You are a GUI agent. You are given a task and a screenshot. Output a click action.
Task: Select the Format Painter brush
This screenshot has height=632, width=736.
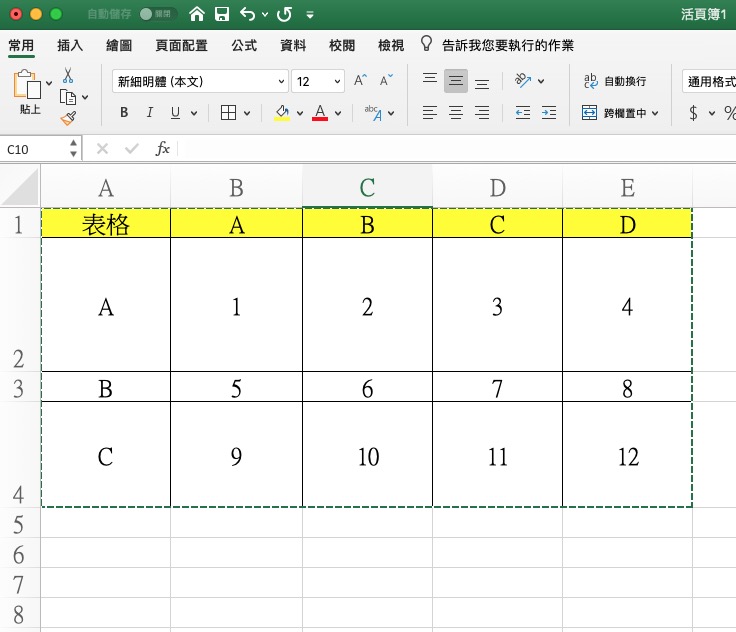coord(69,118)
